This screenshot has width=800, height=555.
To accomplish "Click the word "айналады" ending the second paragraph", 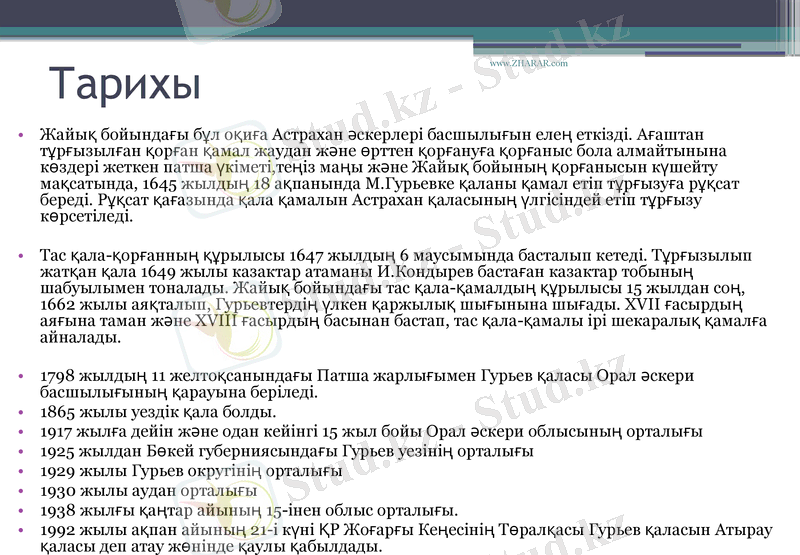I will 81,337.
